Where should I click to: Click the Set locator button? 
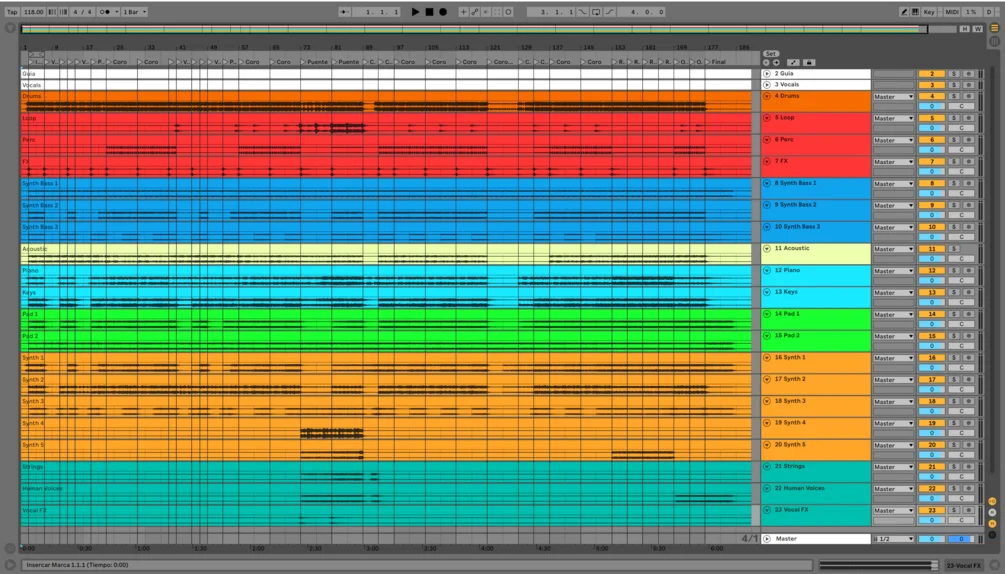tap(770, 54)
